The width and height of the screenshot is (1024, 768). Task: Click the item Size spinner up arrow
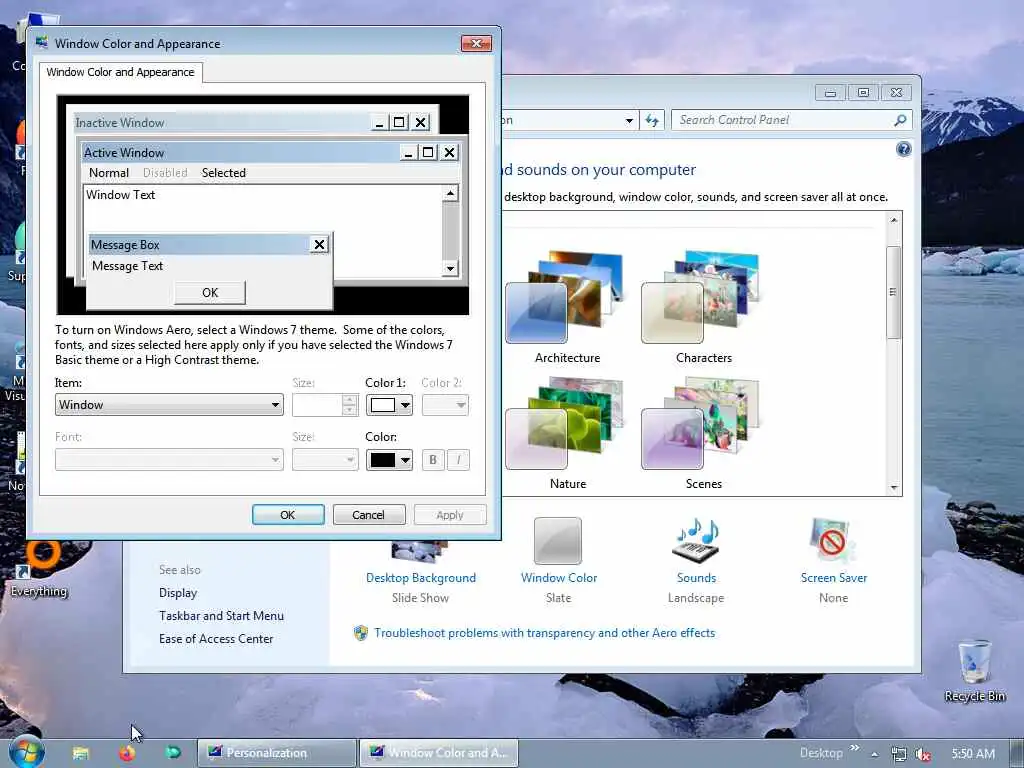pyautogui.click(x=350, y=399)
